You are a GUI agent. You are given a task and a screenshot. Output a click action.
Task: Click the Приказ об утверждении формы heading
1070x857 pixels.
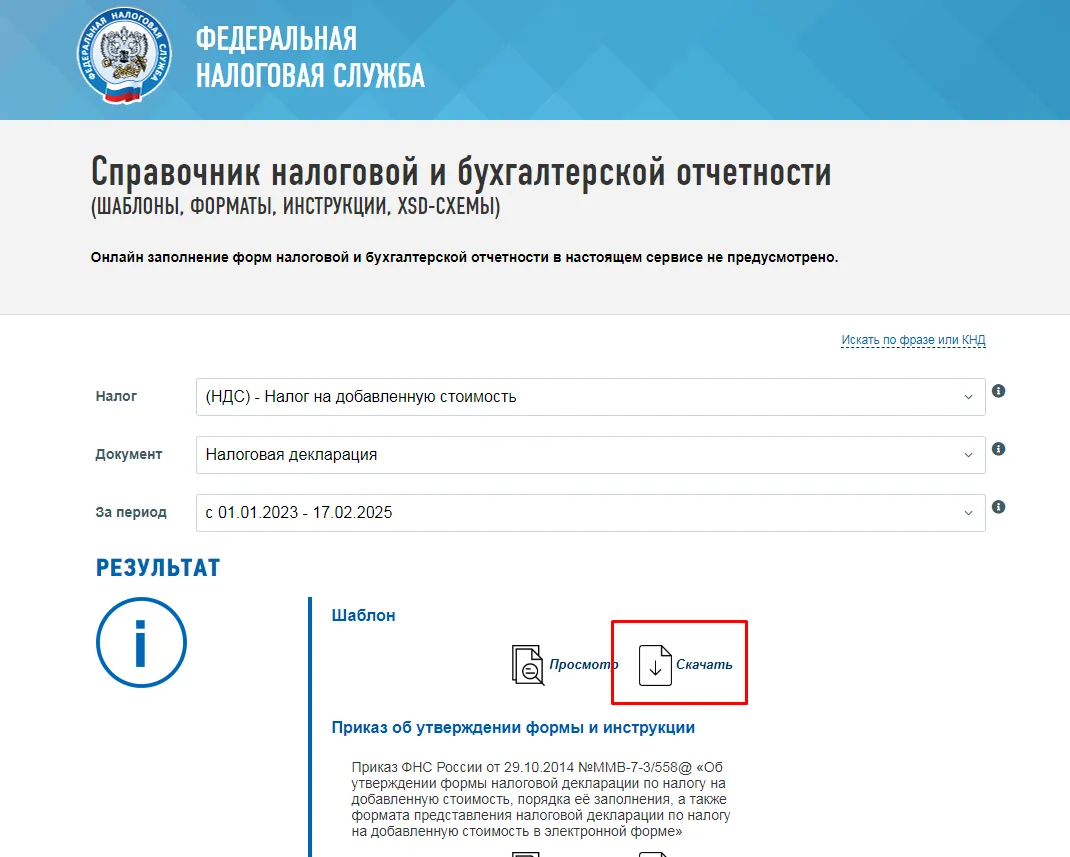[x=513, y=727]
